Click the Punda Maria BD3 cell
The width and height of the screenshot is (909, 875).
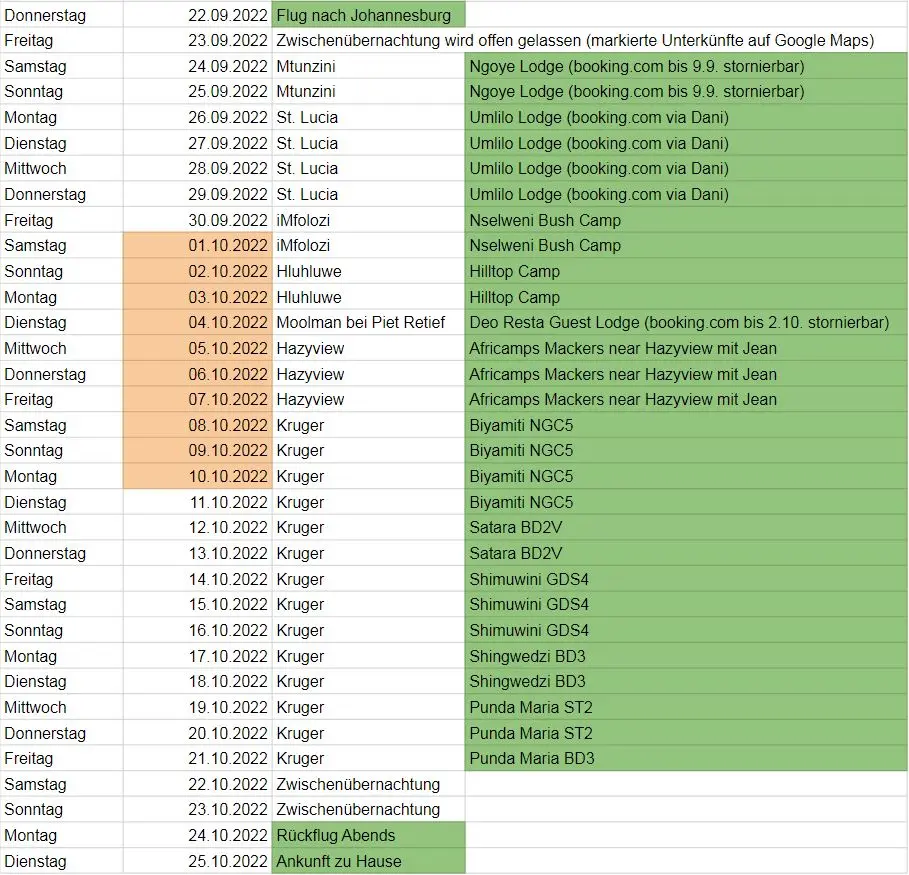pos(686,758)
